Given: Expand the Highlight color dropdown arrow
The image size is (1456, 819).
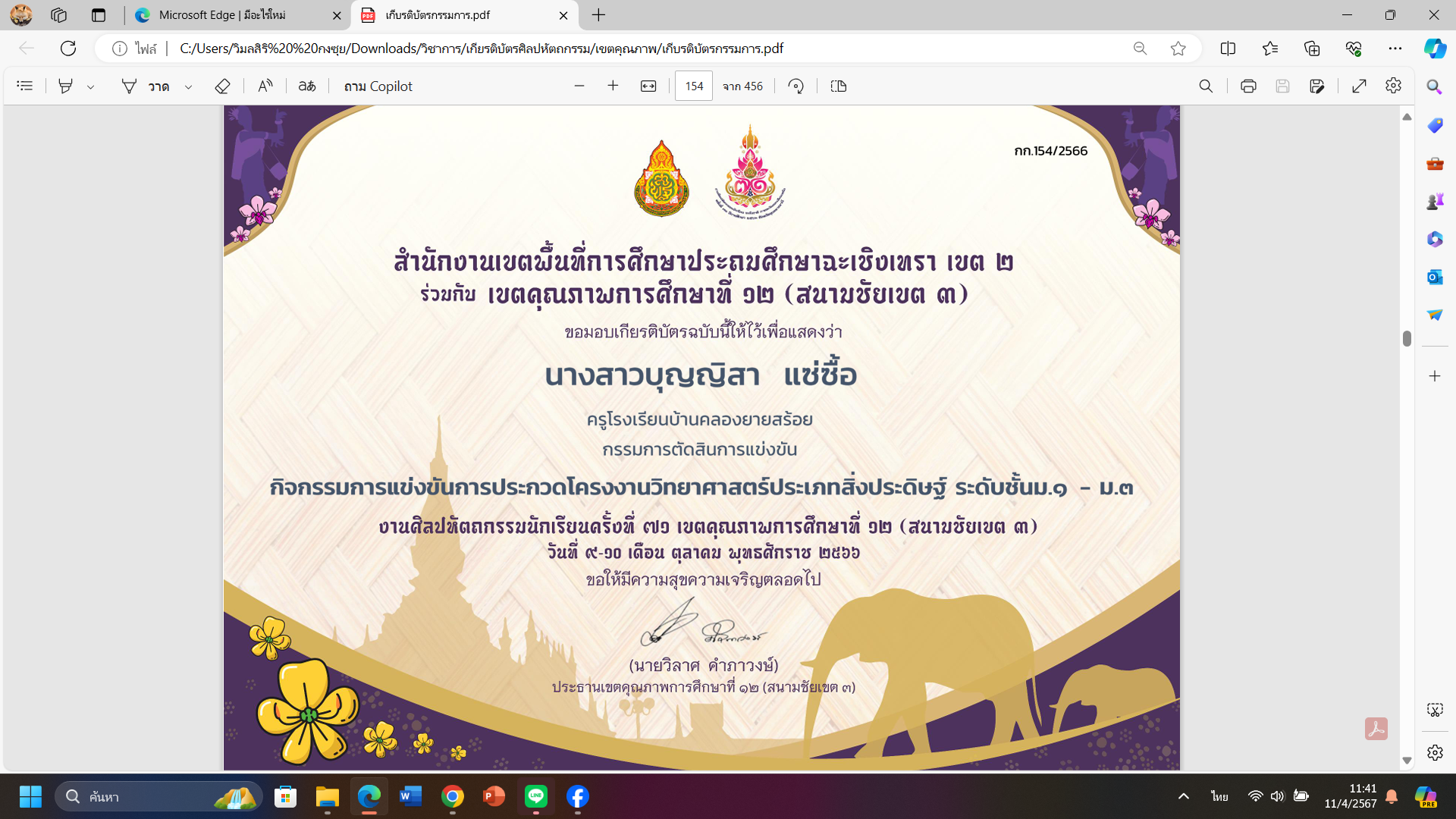Looking at the screenshot, I should tap(90, 87).
